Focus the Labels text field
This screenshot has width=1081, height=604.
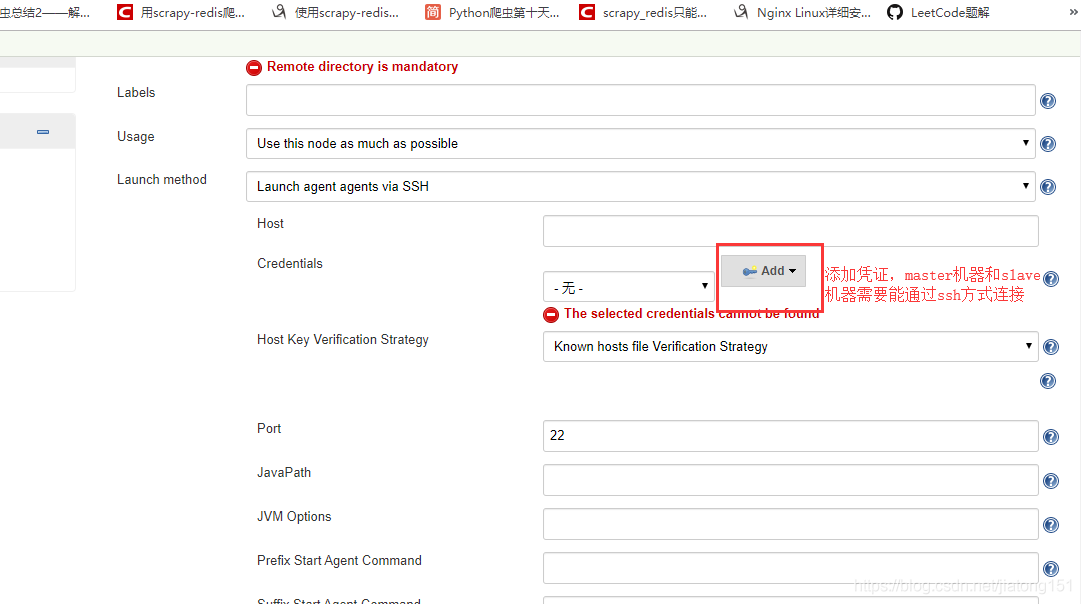(x=640, y=100)
